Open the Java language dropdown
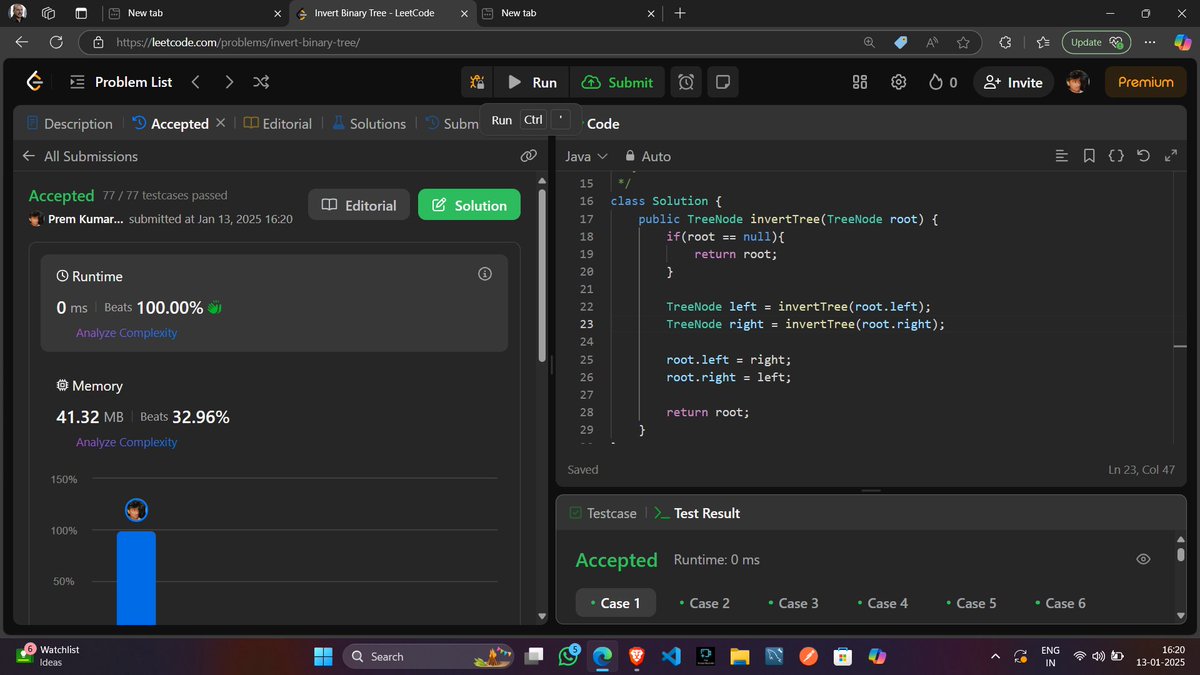 point(586,156)
